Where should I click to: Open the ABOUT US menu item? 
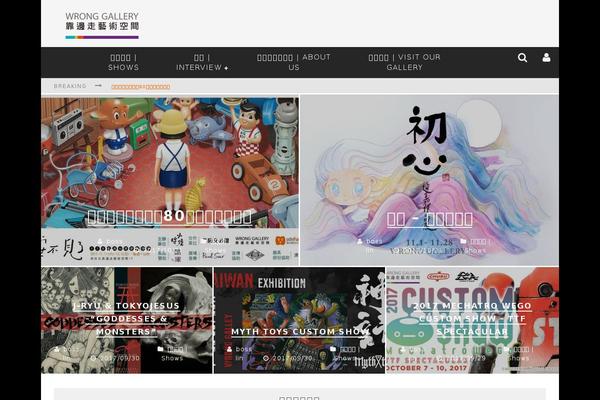point(293,62)
